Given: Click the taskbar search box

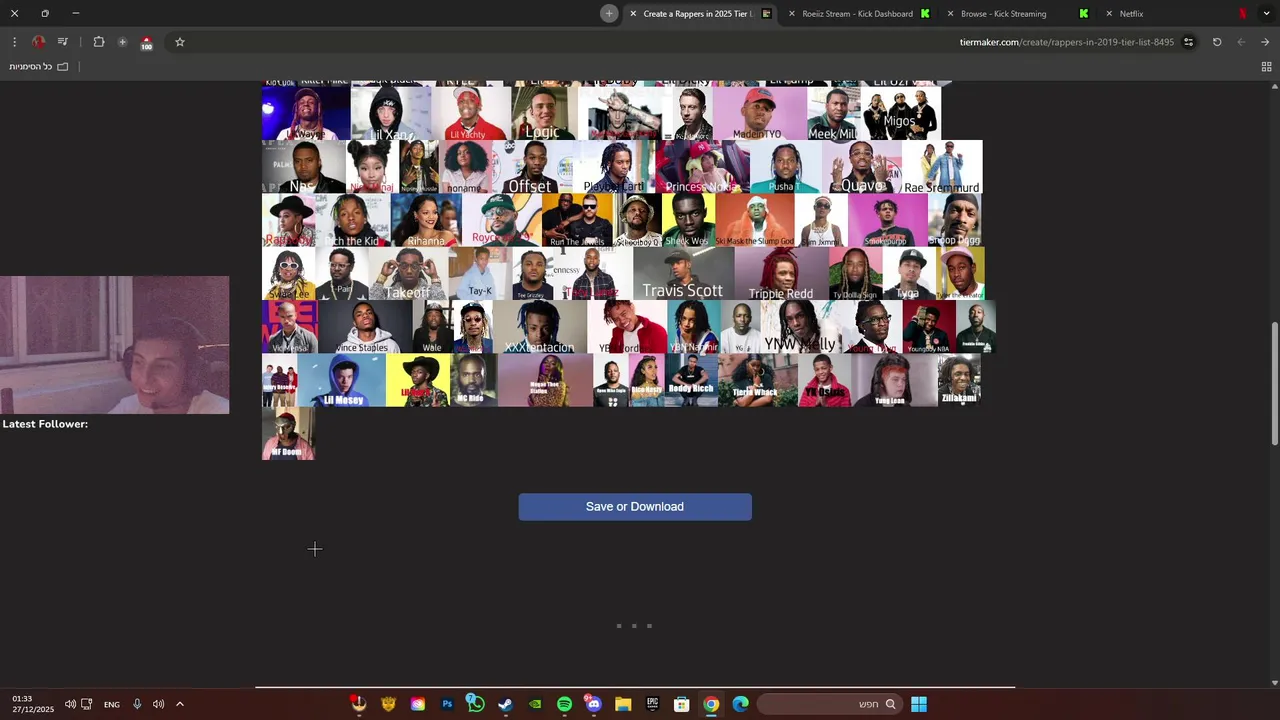Looking at the screenshot, I should pyautogui.click(x=828, y=704).
